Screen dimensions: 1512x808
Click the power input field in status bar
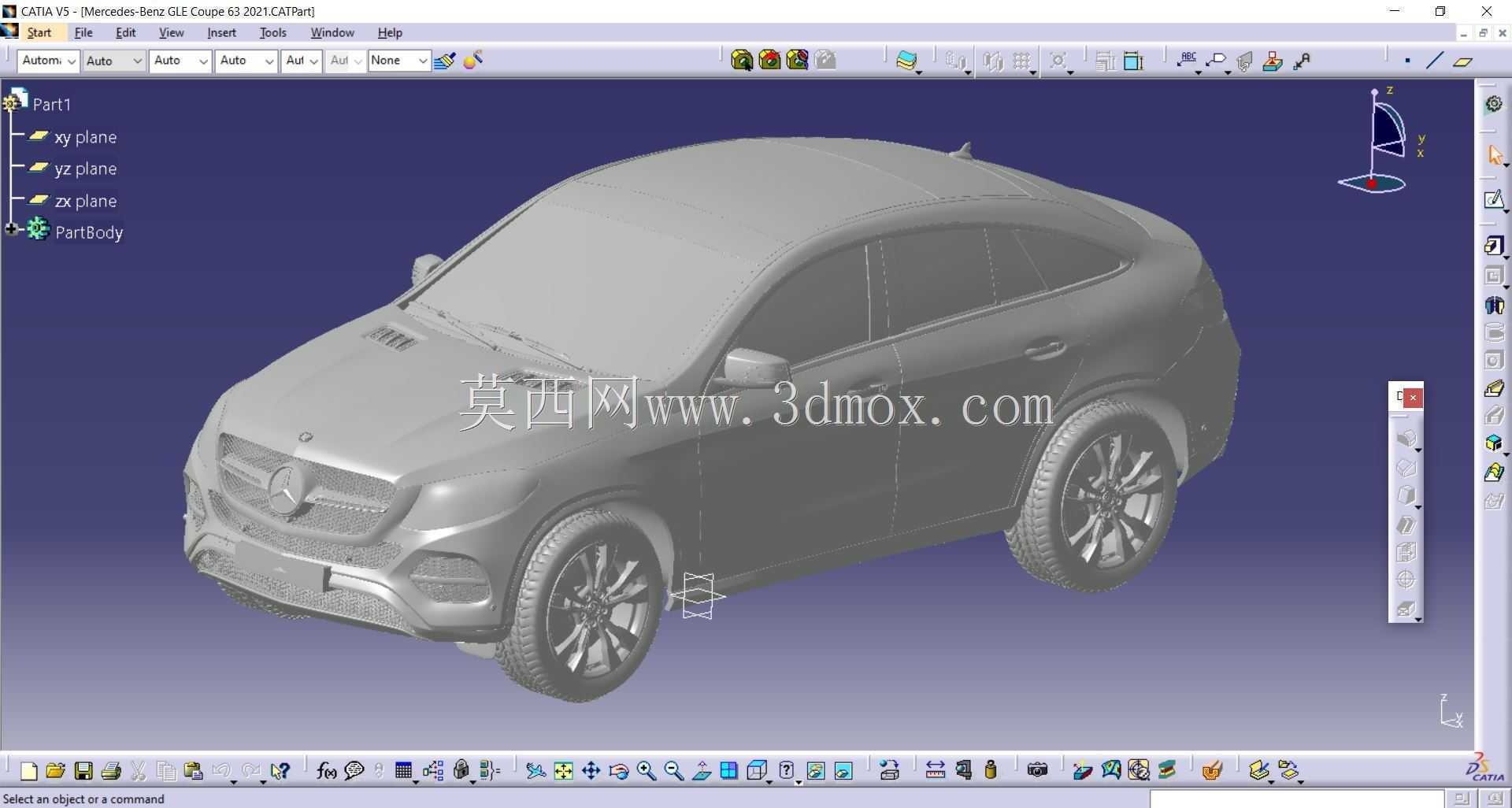coord(1296,799)
